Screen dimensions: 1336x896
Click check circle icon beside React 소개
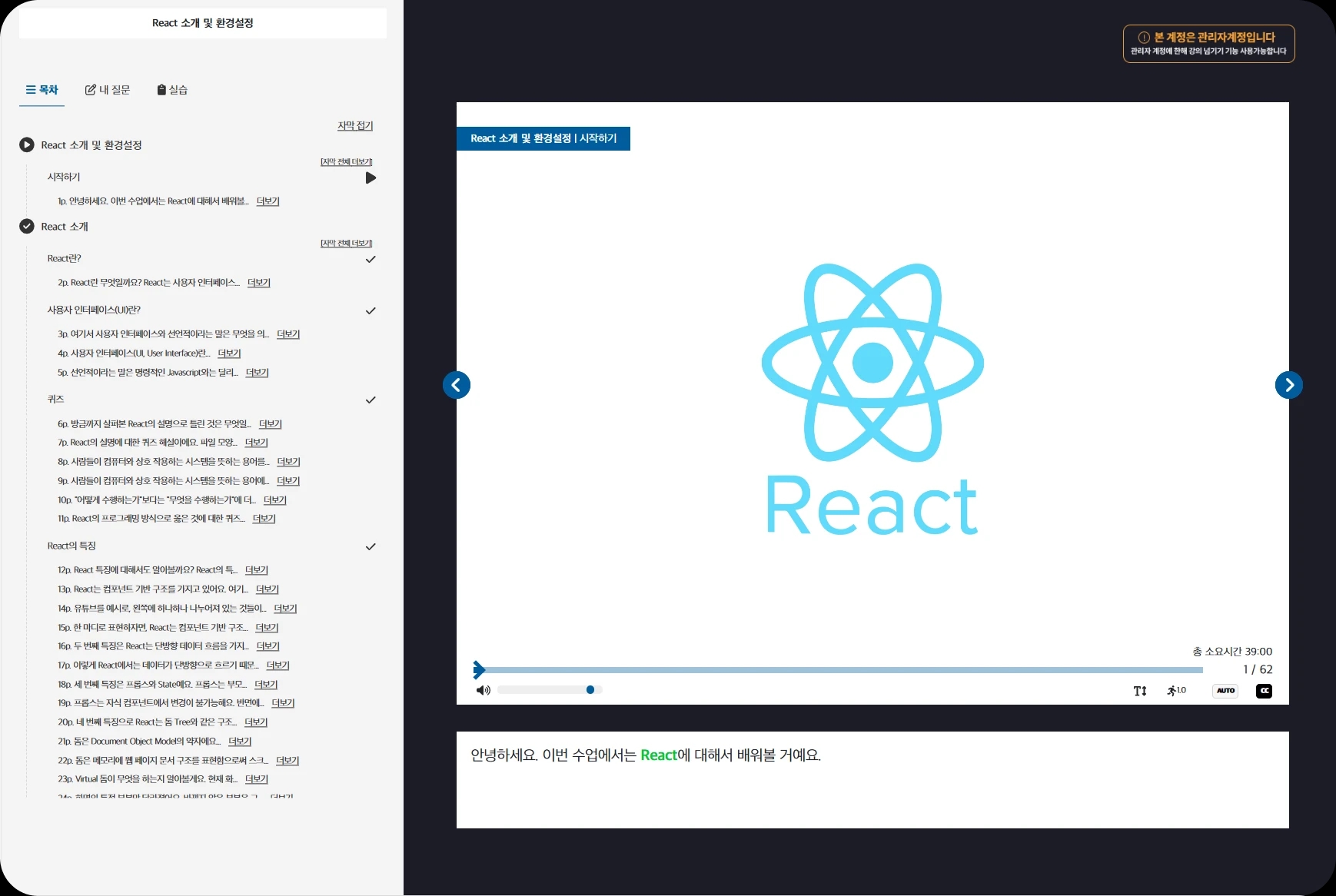27,226
